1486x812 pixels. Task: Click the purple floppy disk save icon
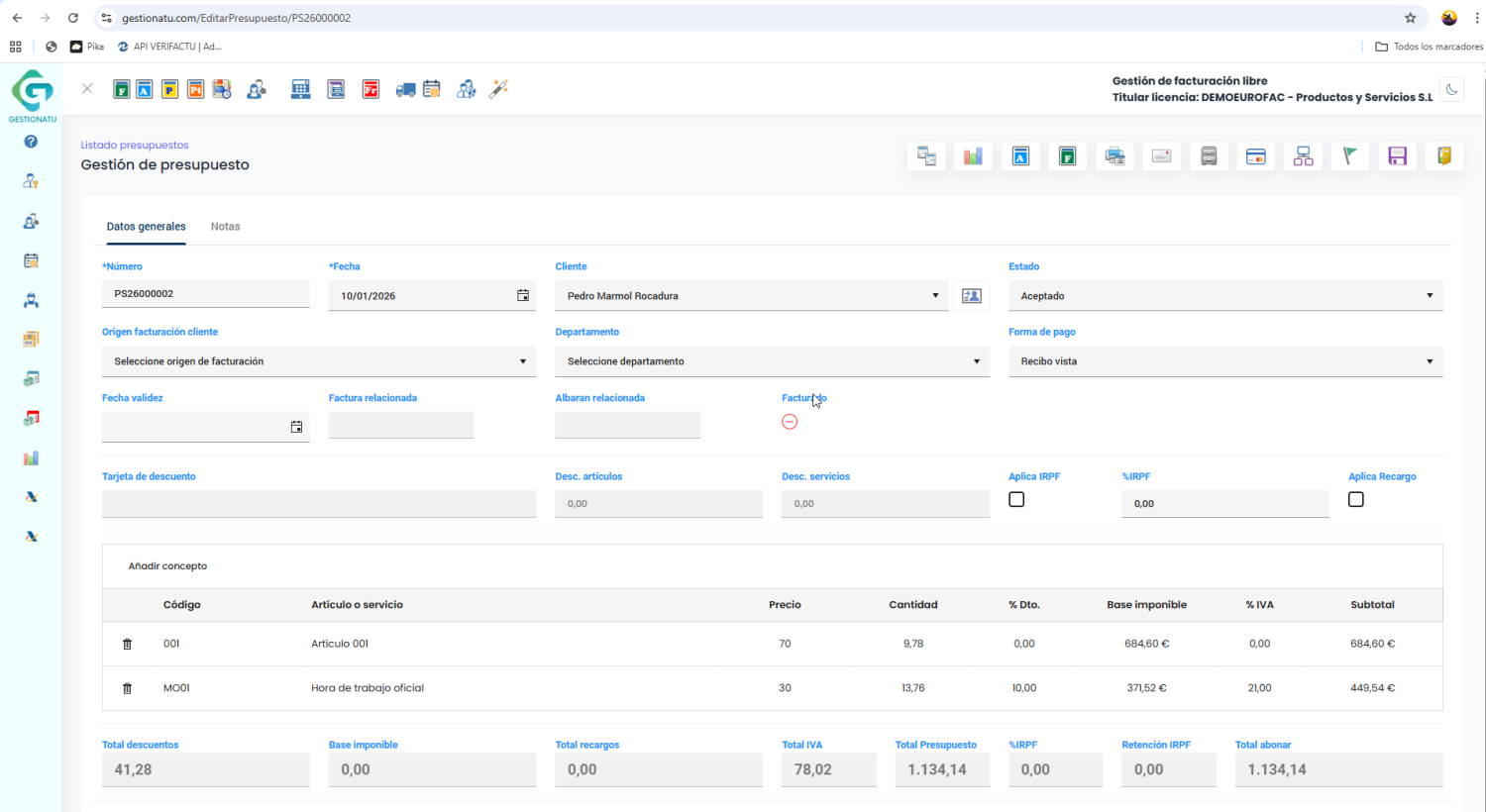coord(1397,156)
